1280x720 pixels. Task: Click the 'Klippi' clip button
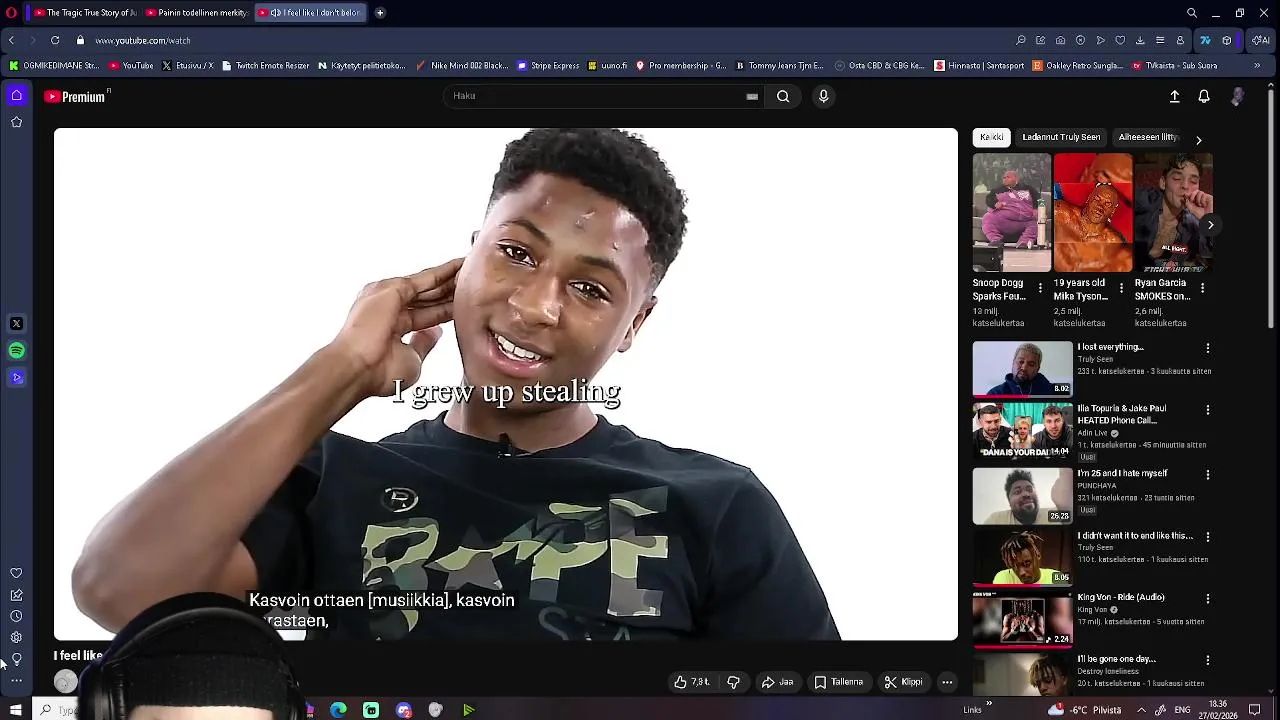(x=903, y=682)
